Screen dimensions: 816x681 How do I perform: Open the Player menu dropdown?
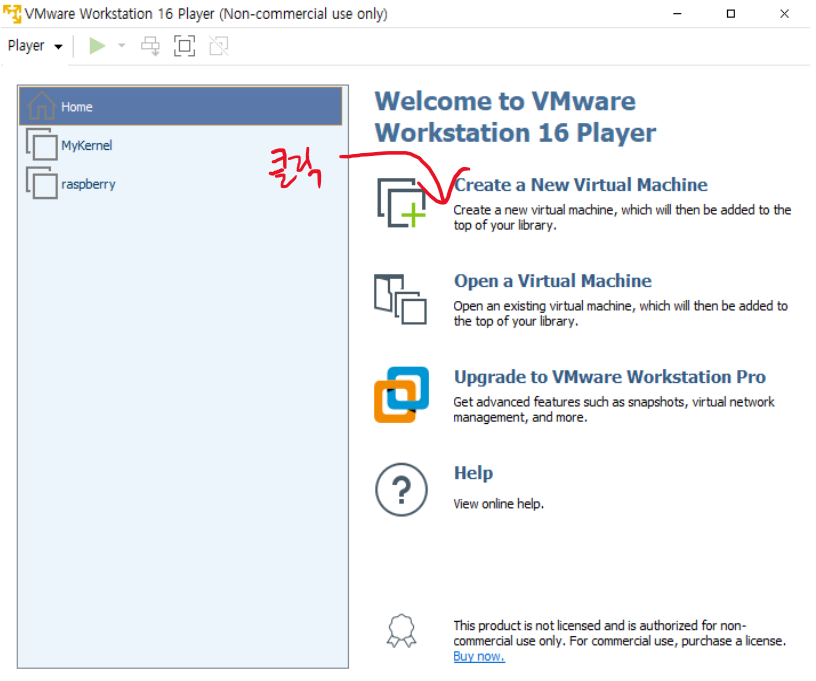tap(35, 46)
